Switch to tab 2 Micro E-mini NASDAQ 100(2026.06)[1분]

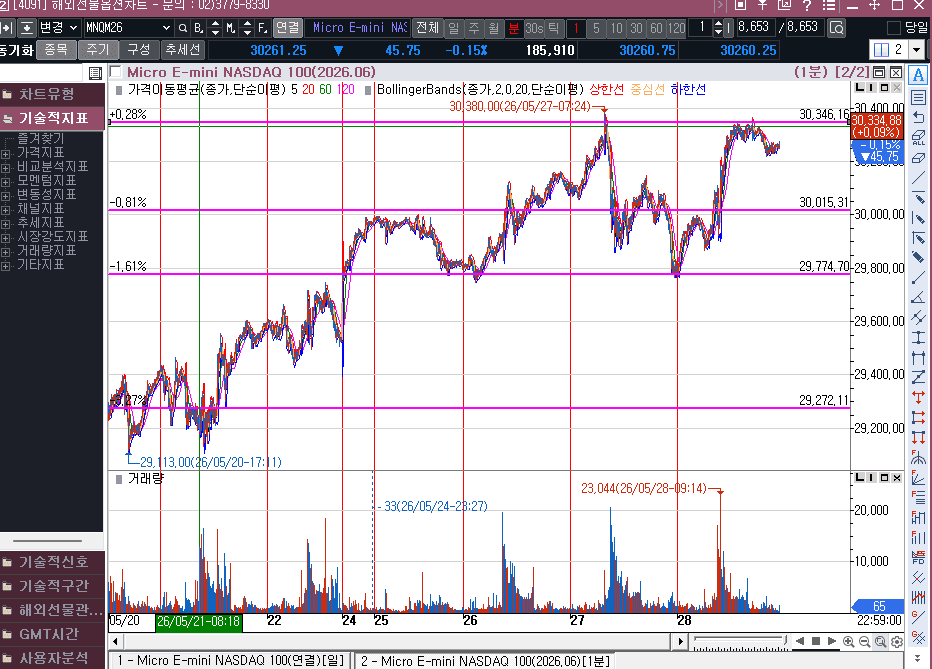click(485, 661)
